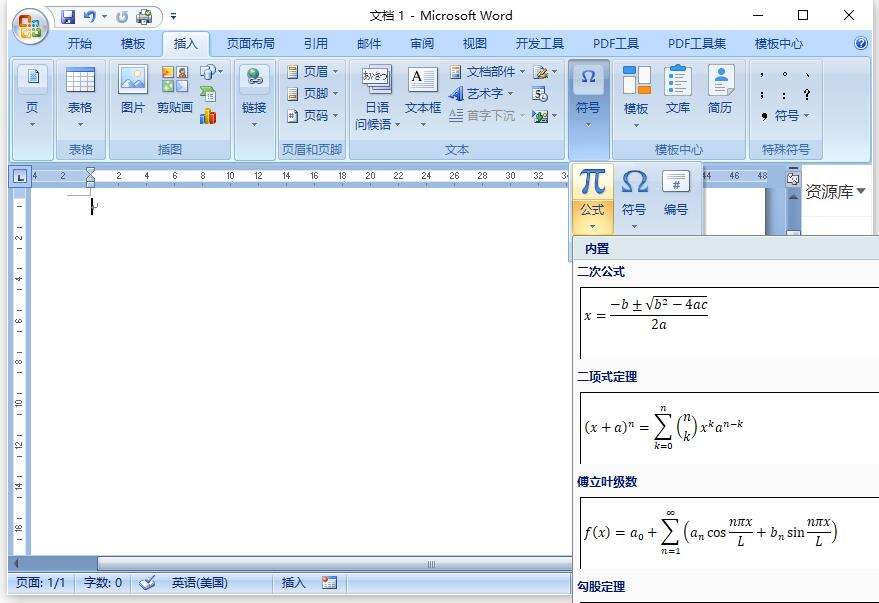Open the 开发工具 developer tab
879x603 pixels.
click(540, 44)
